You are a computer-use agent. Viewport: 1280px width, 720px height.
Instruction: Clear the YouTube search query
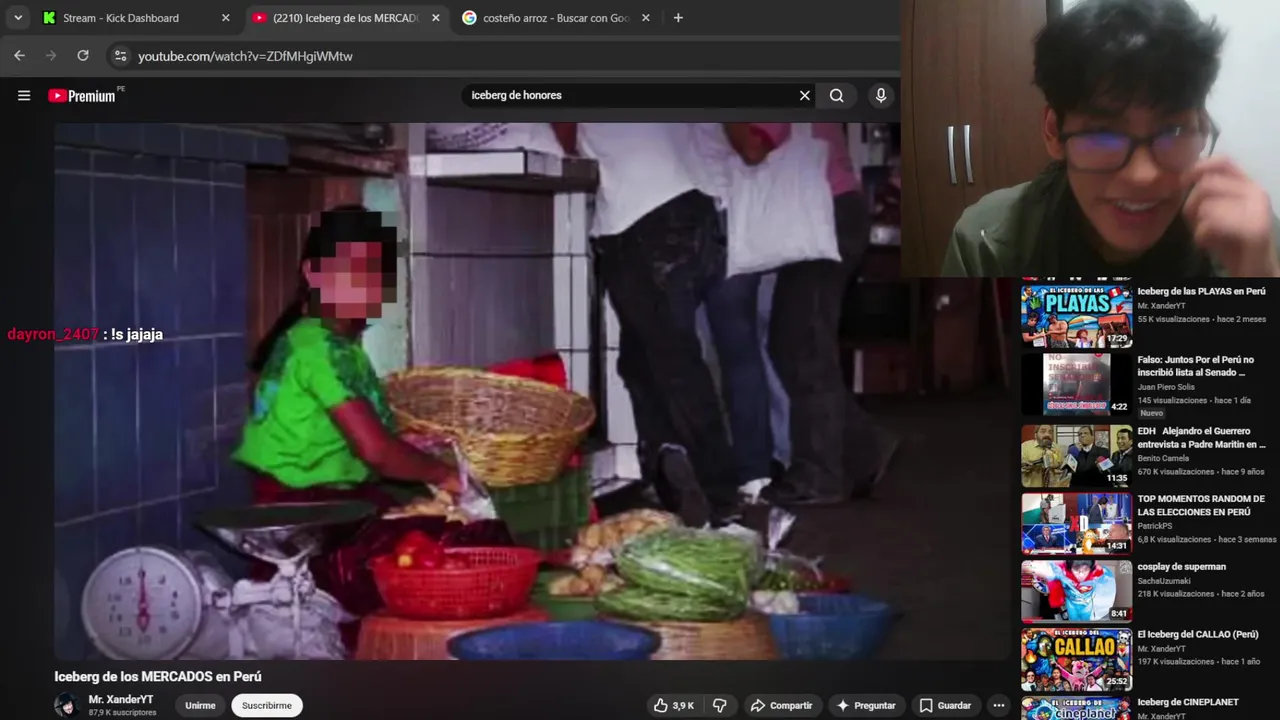[804, 95]
